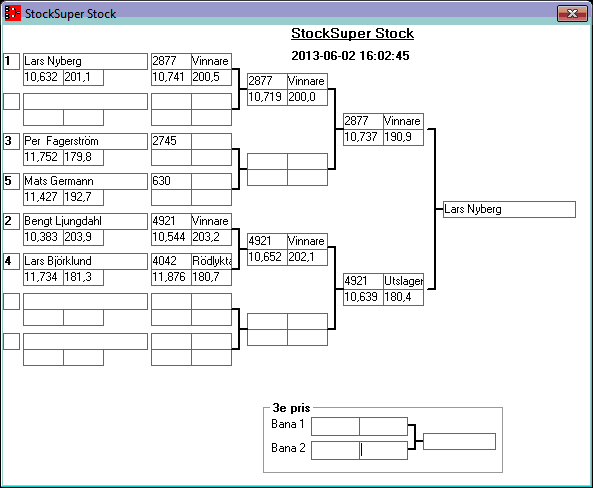Select the 10,652 time cell for 4921
593x488 pixels.
pos(267,257)
